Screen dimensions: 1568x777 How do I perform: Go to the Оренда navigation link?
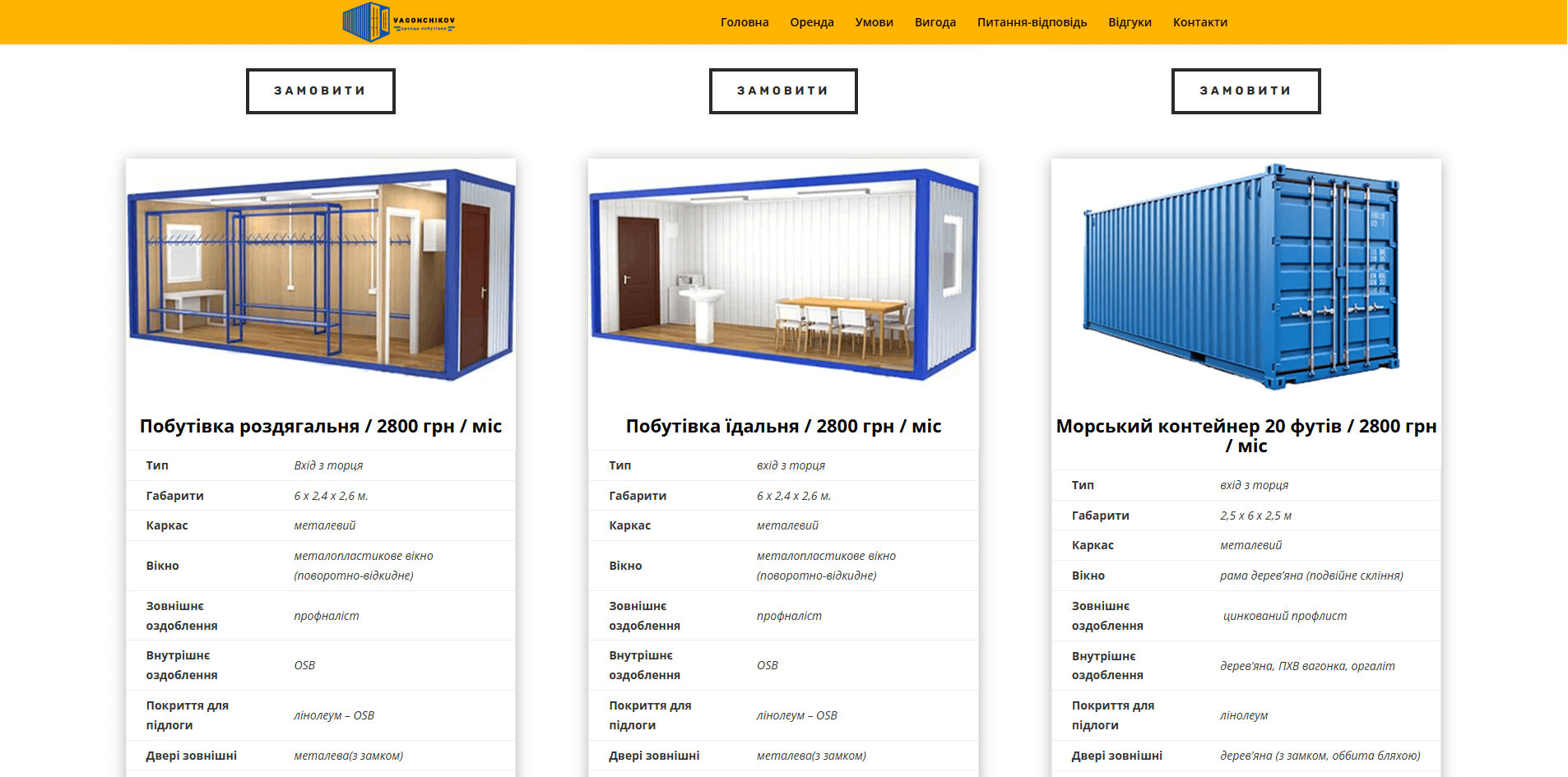(x=811, y=22)
